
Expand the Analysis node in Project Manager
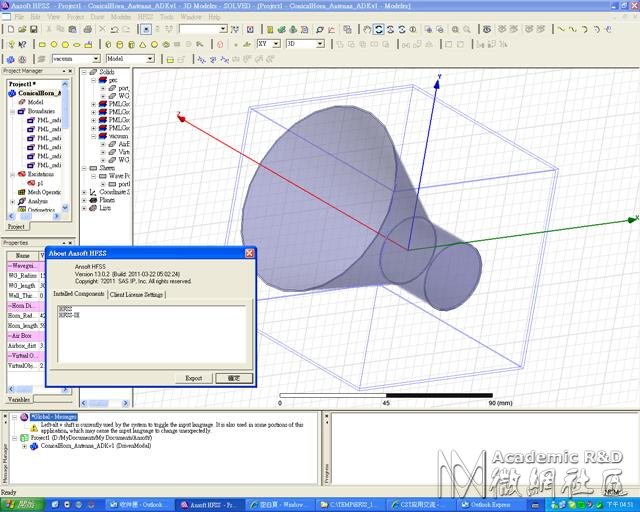point(13,201)
